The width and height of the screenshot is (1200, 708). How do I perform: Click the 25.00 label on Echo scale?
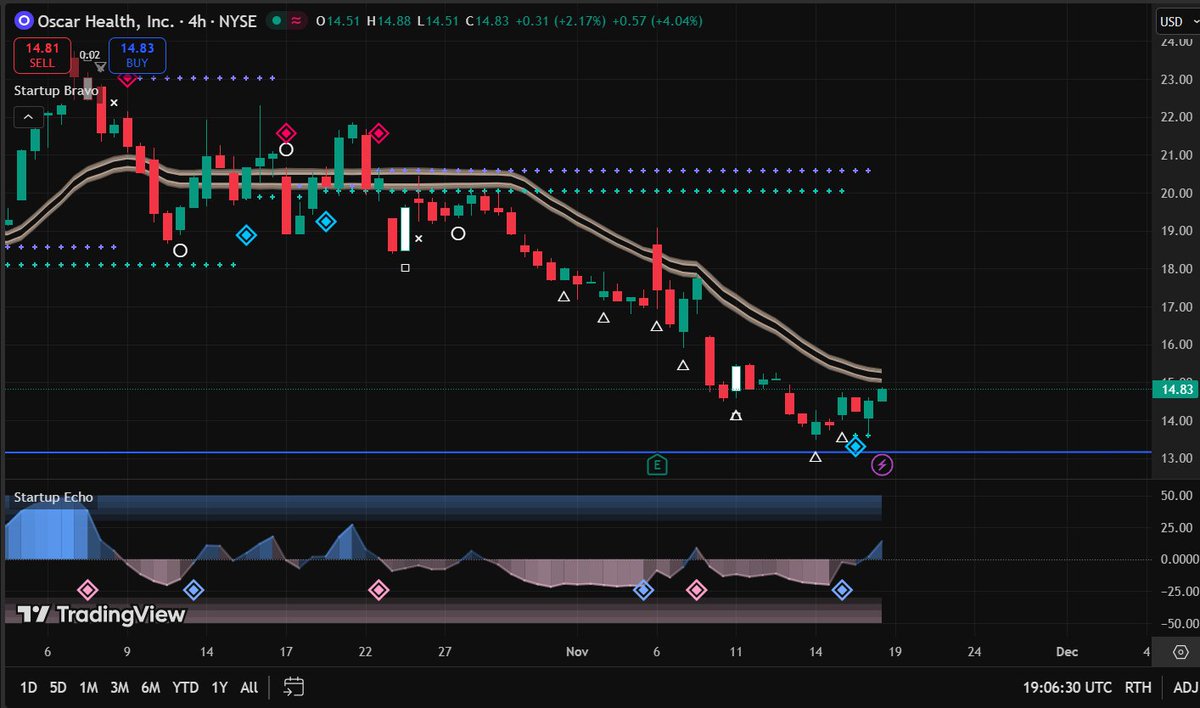pyautogui.click(x=1177, y=527)
